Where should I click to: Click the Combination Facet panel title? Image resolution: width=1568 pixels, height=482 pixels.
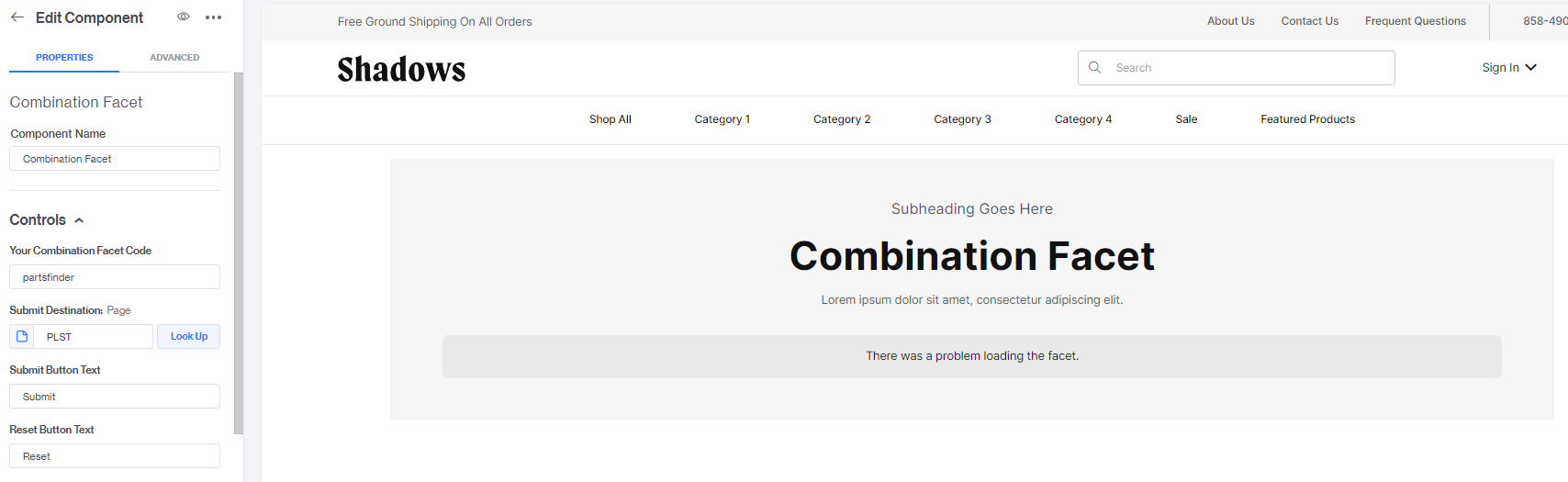76,102
